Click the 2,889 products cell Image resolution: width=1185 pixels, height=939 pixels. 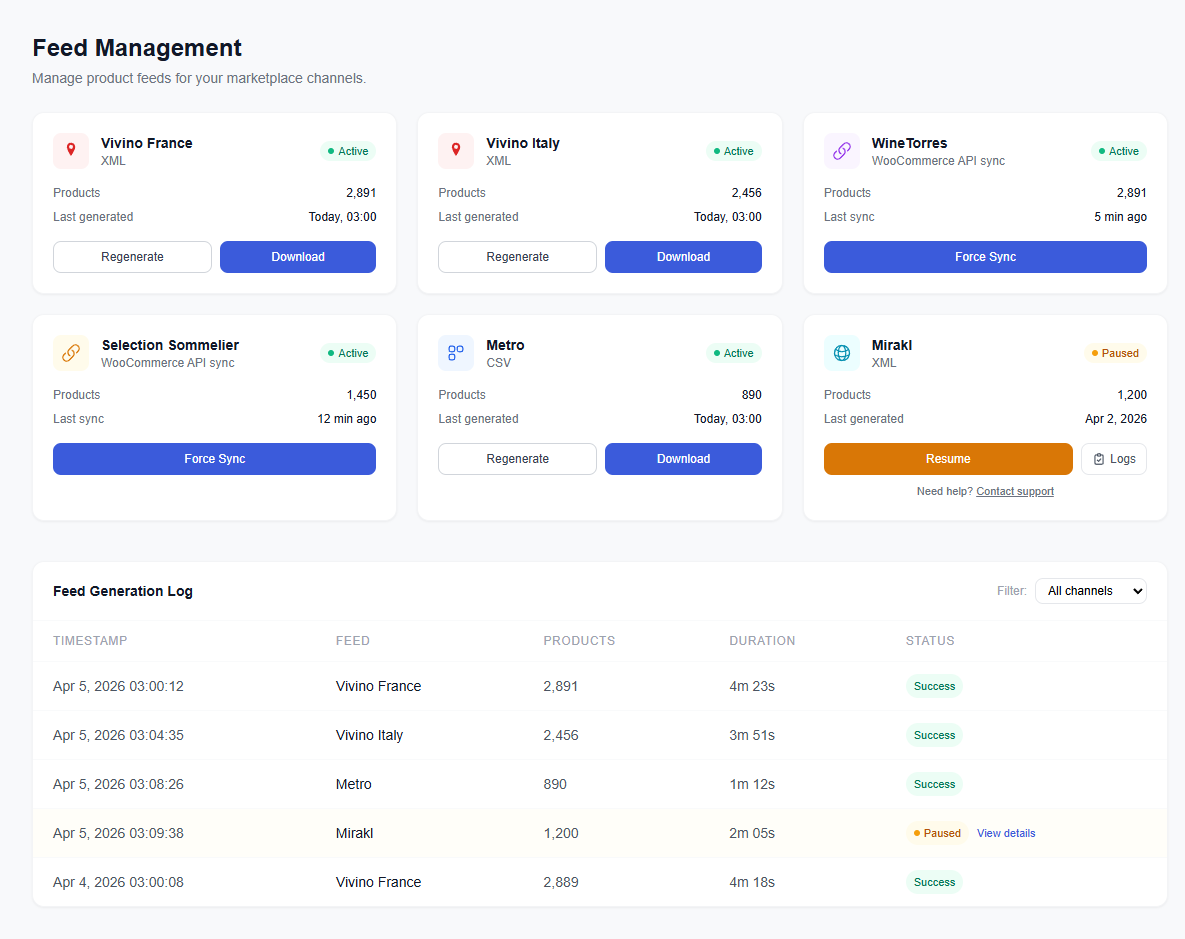(x=561, y=882)
